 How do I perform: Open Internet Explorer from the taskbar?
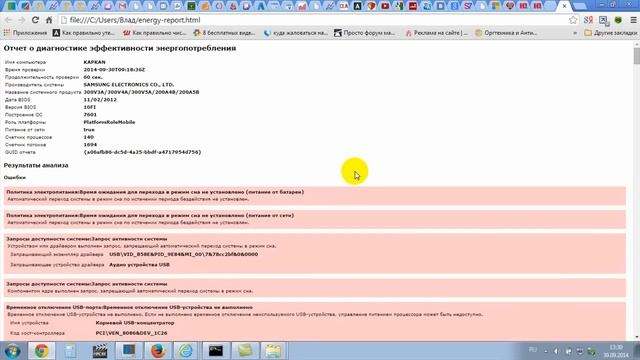point(186,351)
